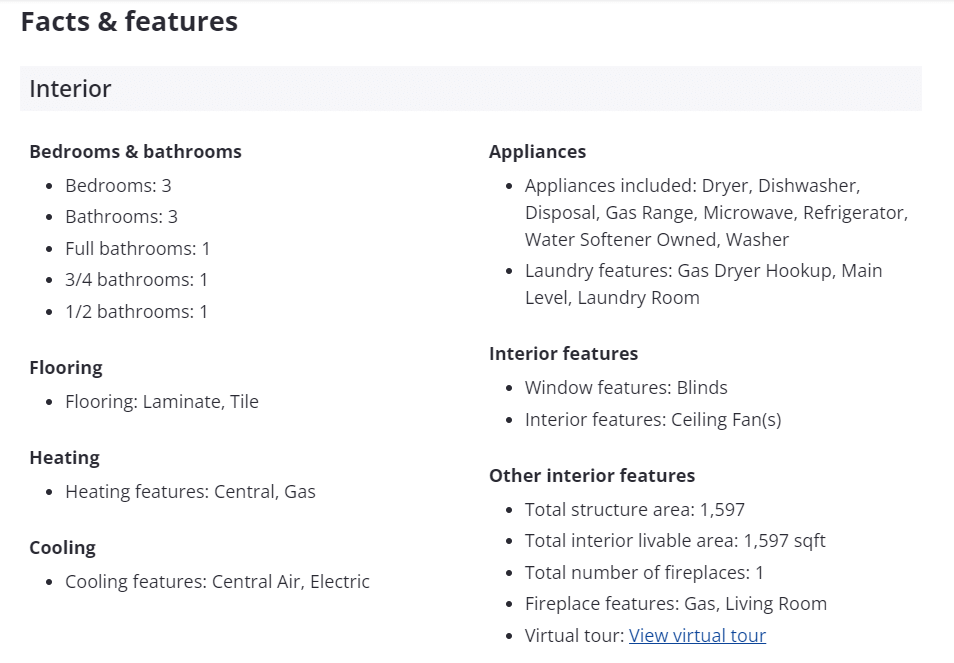Click the Flooring subheading

66,368
